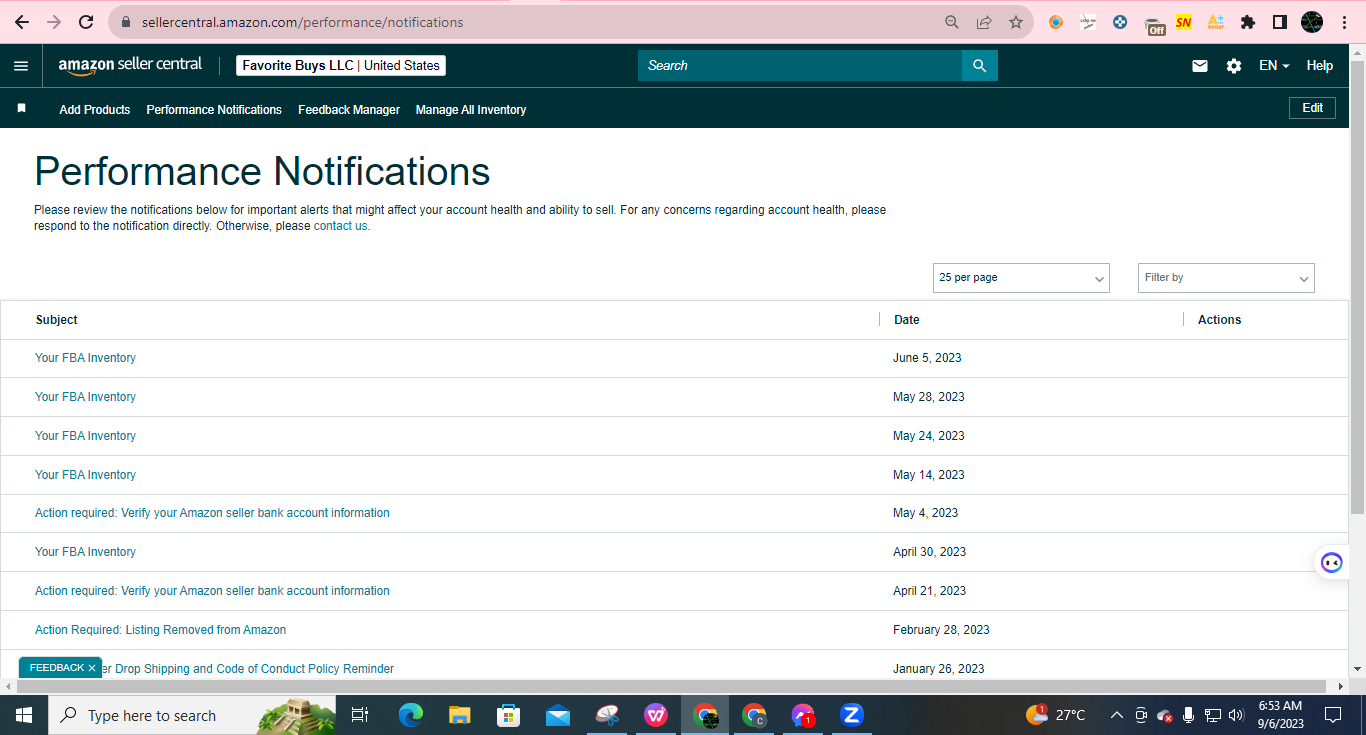Image resolution: width=1366 pixels, height=735 pixels.
Task: Click Help in the top bar
Action: pyautogui.click(x=1320, y=66)
